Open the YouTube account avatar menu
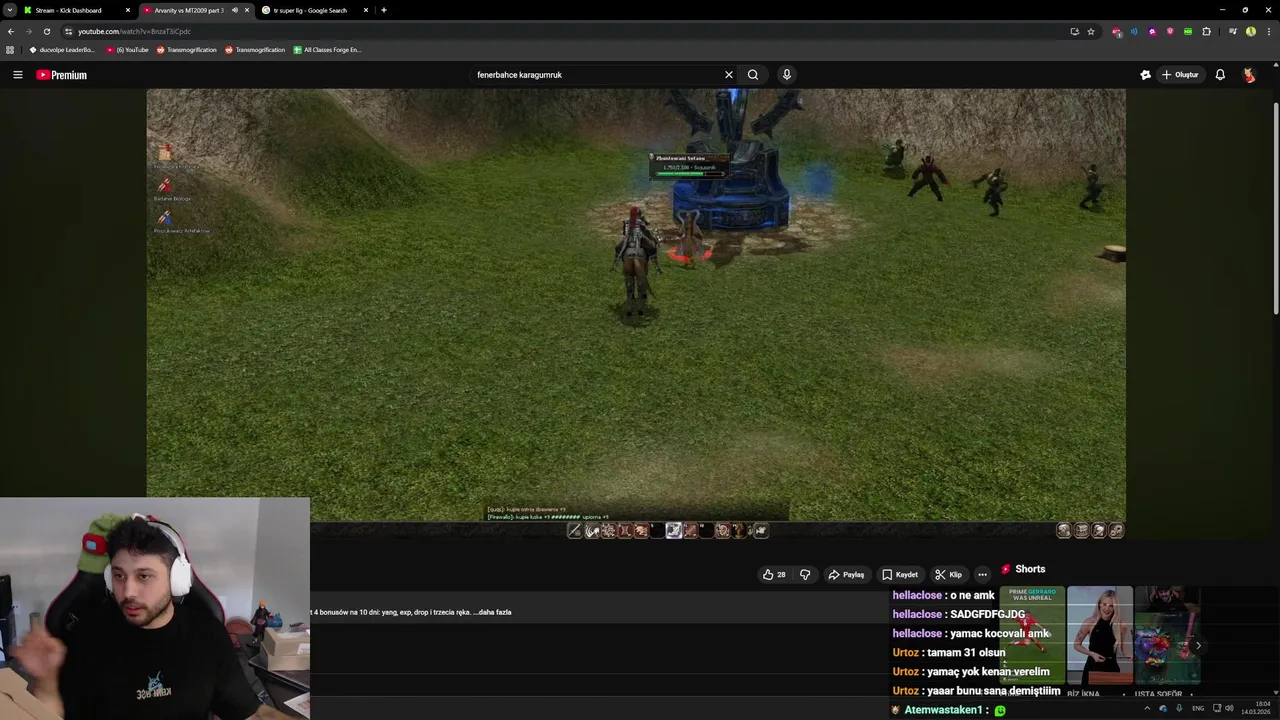1280x720 pixels. pos(1249,75)
